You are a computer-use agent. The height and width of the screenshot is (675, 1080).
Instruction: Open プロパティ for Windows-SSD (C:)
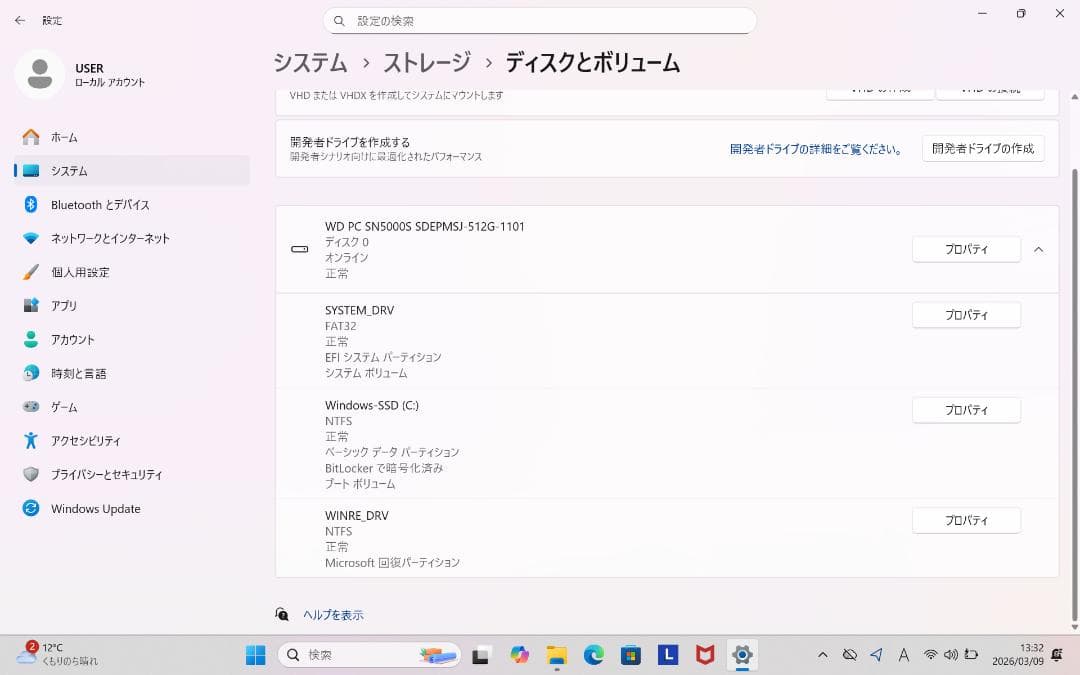(x=966, y=410)
